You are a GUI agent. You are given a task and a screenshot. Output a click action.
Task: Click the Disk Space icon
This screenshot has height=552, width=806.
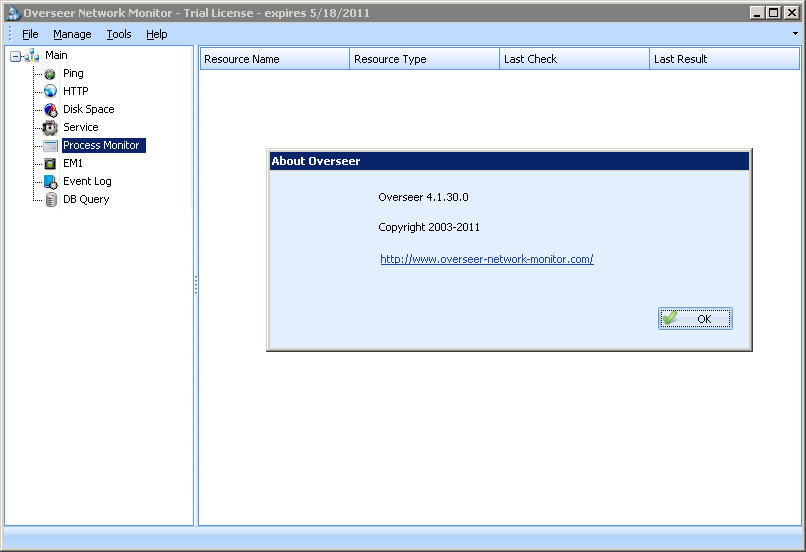click(x=50, y=109)
